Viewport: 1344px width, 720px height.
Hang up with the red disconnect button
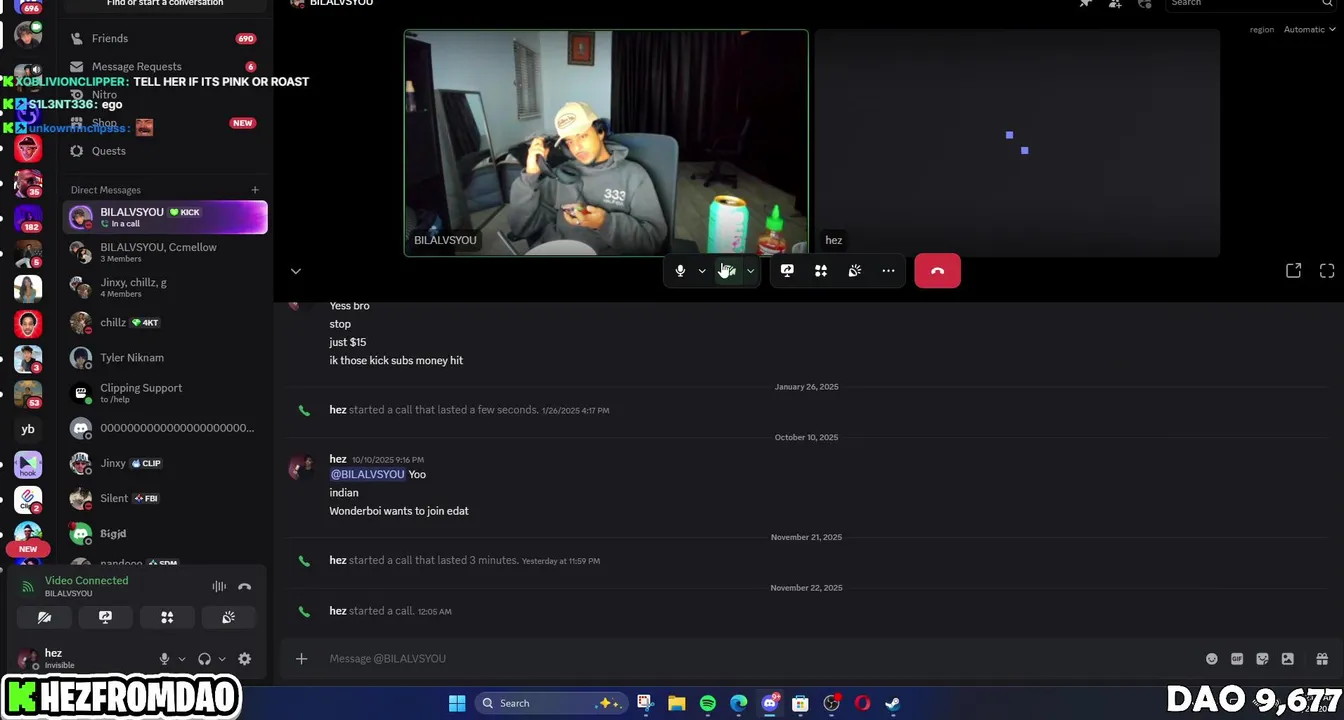(x=937, y=271)
